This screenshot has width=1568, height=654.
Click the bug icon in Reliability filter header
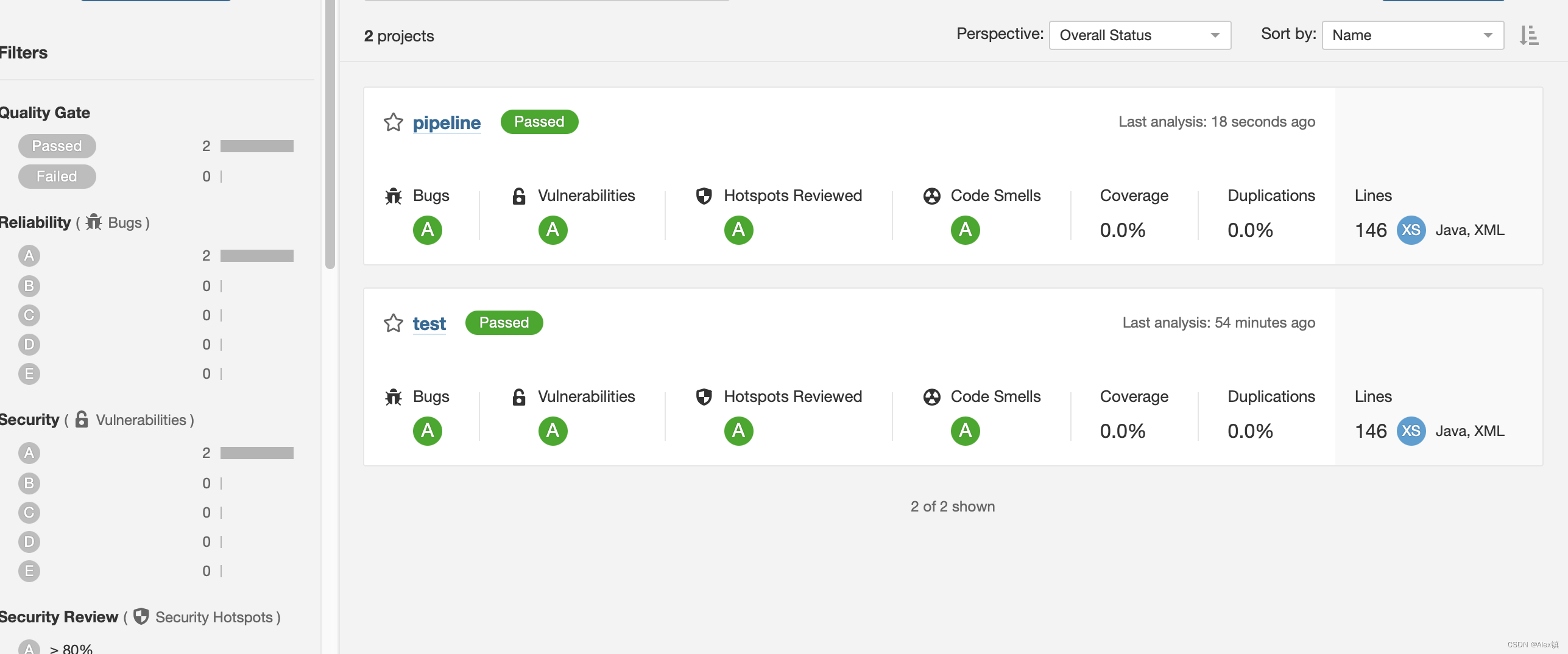tap(94, 222)
